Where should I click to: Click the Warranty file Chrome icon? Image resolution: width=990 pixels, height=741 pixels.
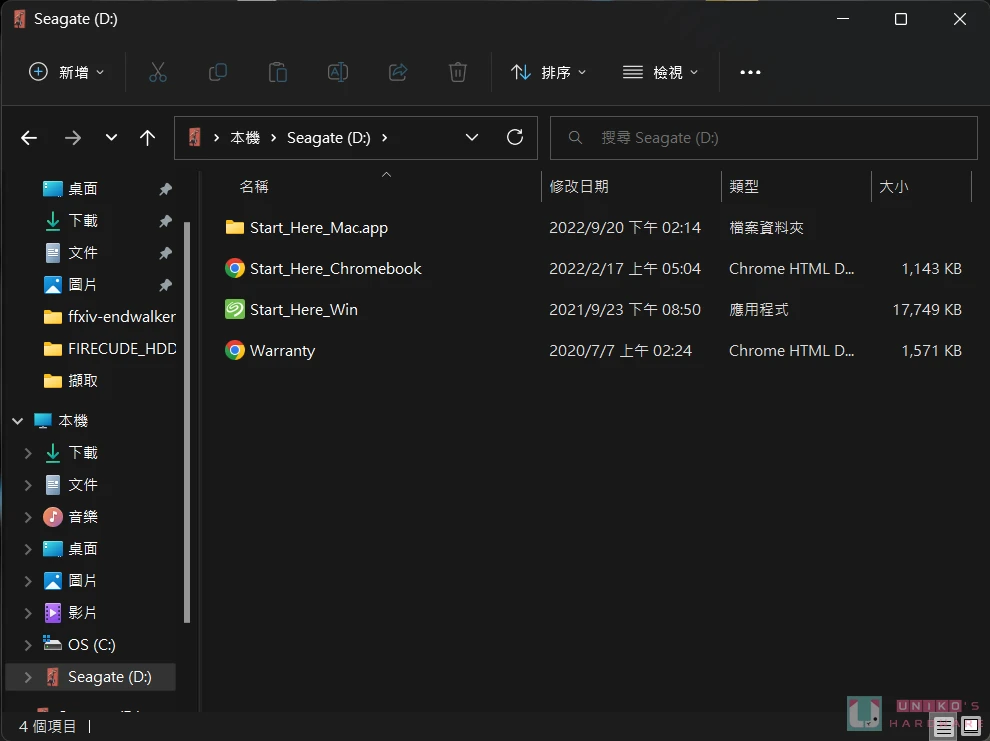coord(235,350)
